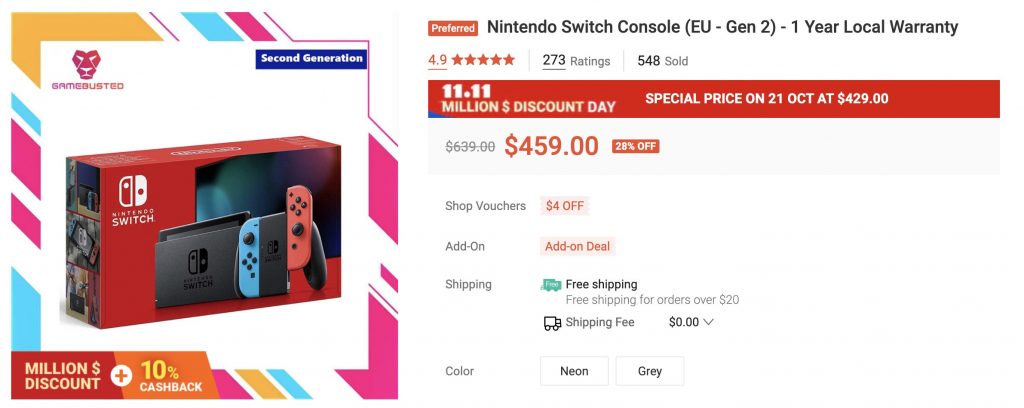This screenshot has height=408, width=1024.
Task: Expand the Shipping Fee $0.00 dropdown
Action: click(691, 323)
